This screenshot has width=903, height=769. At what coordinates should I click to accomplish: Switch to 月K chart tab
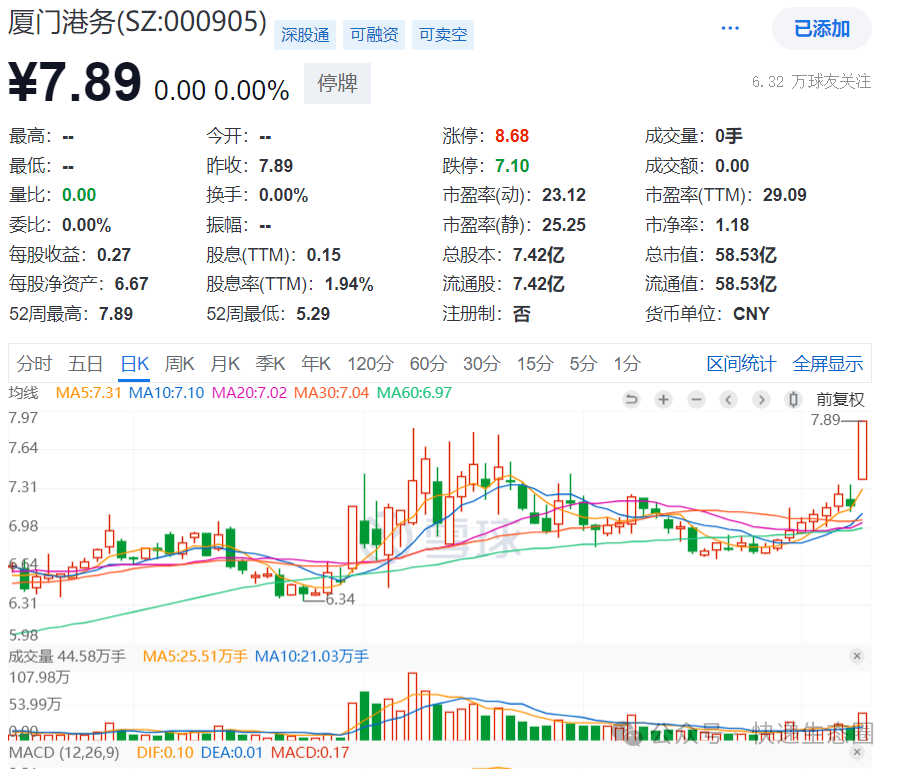pyautogui.click(x=225, y=363)
